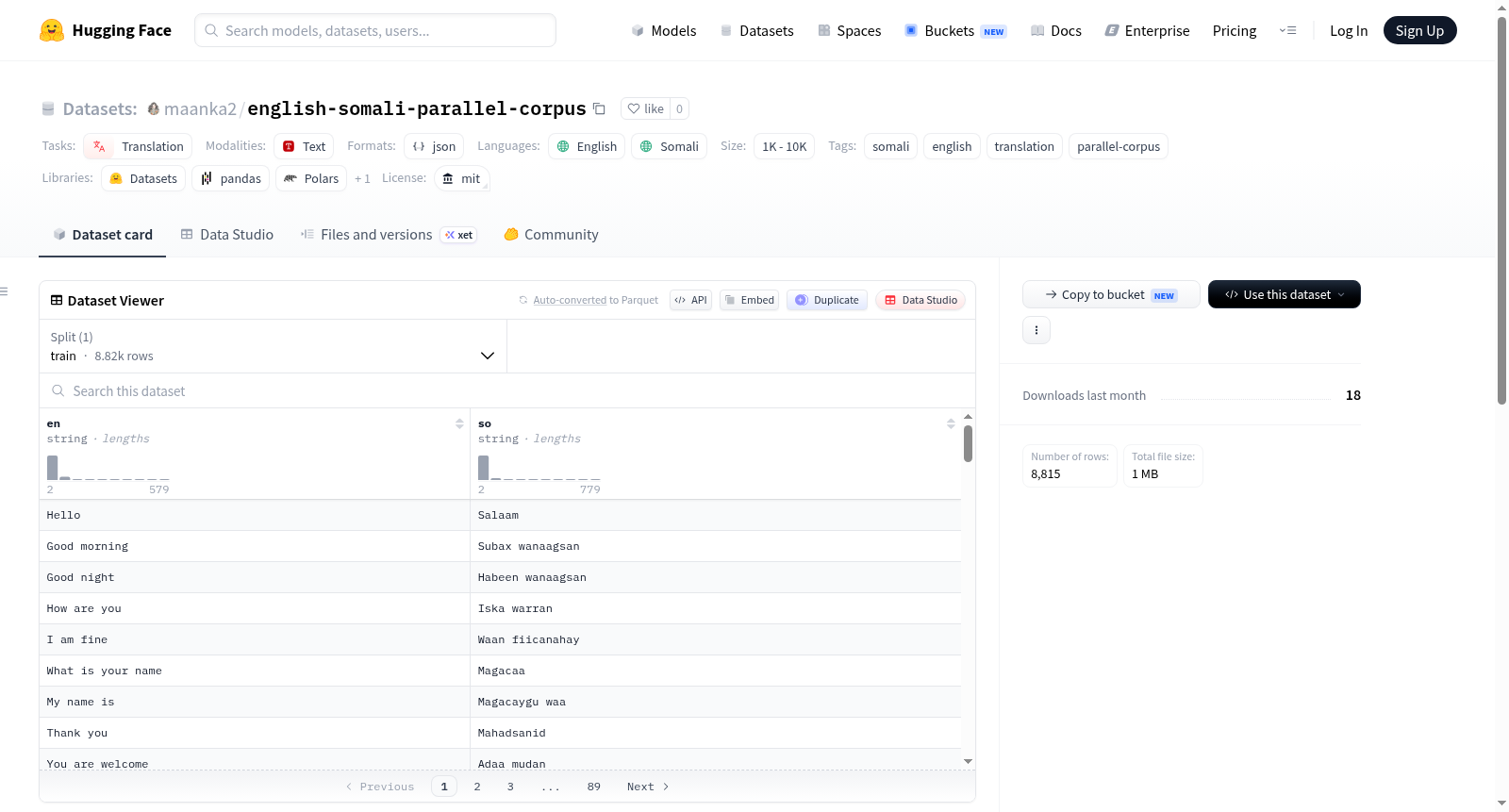The height and width of the screenshot is (812, 1509).
Task: Like this dataset
Action: click(x=646, y=108)
